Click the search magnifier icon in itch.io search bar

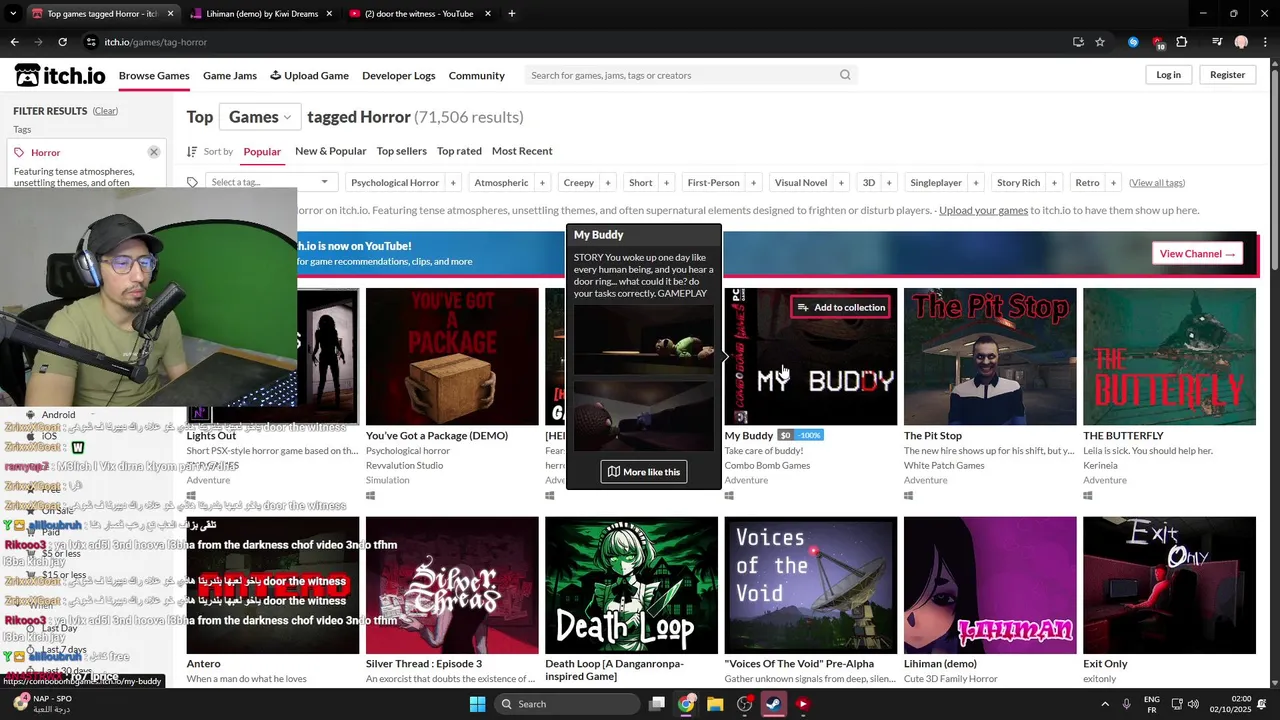[x=845, y=75]
